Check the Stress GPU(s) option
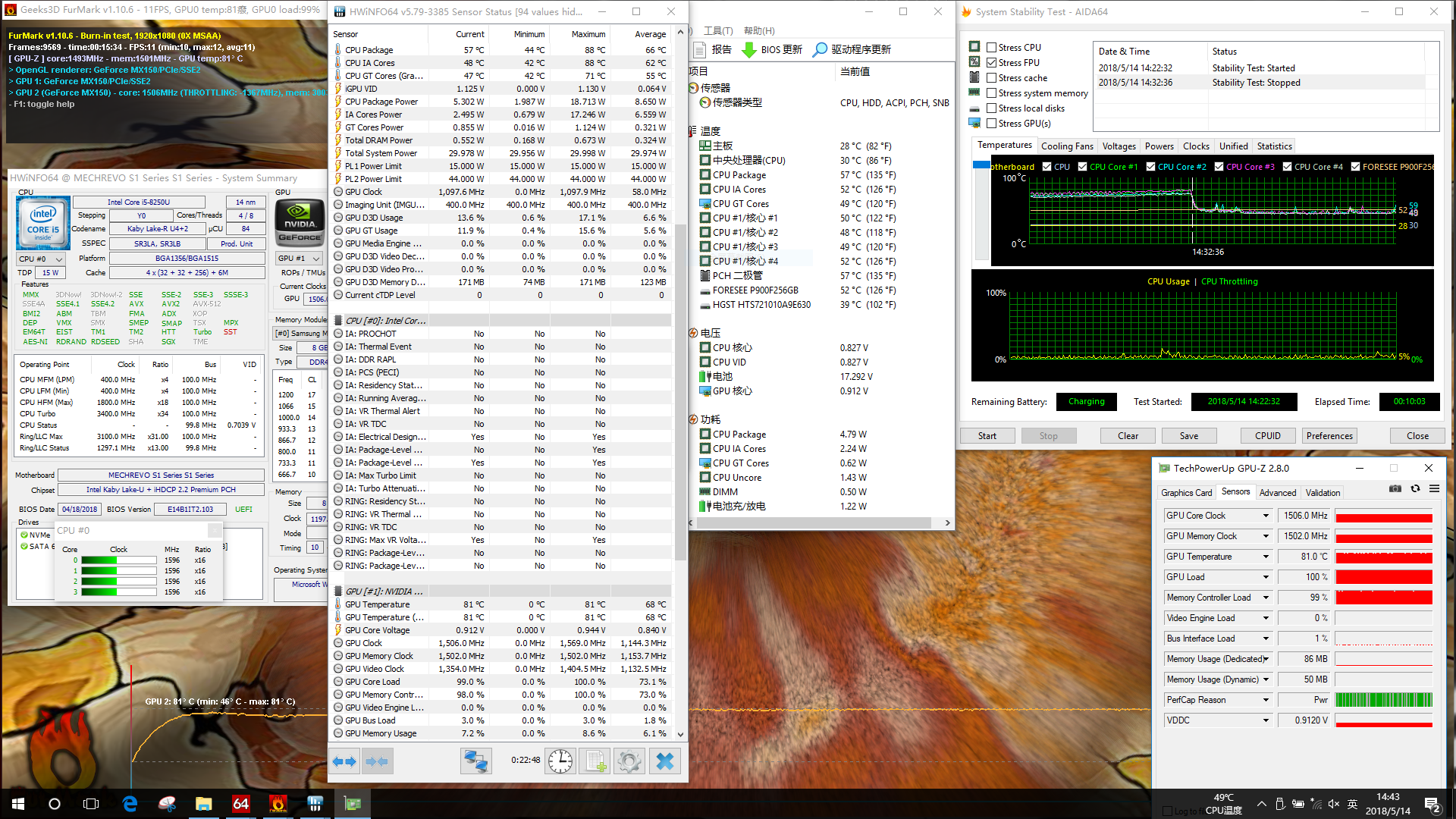This screenshot has height=819, width=1456. click(x=991, y=124)
